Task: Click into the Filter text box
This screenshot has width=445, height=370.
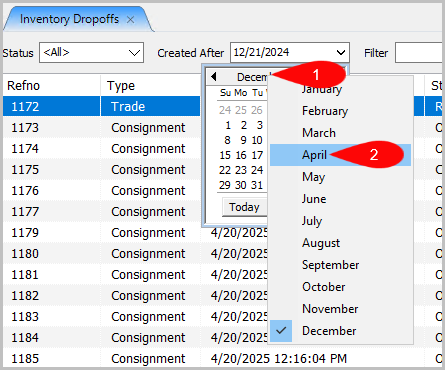Action: pyautogui.click(x=419, y=52)
